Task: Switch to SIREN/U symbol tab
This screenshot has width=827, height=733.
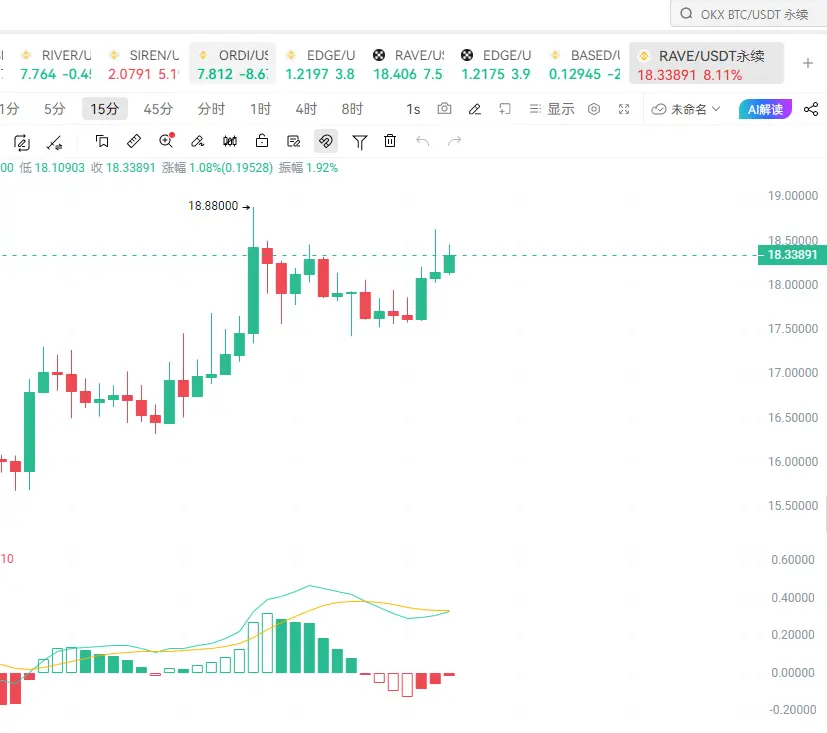Action: 143,64
